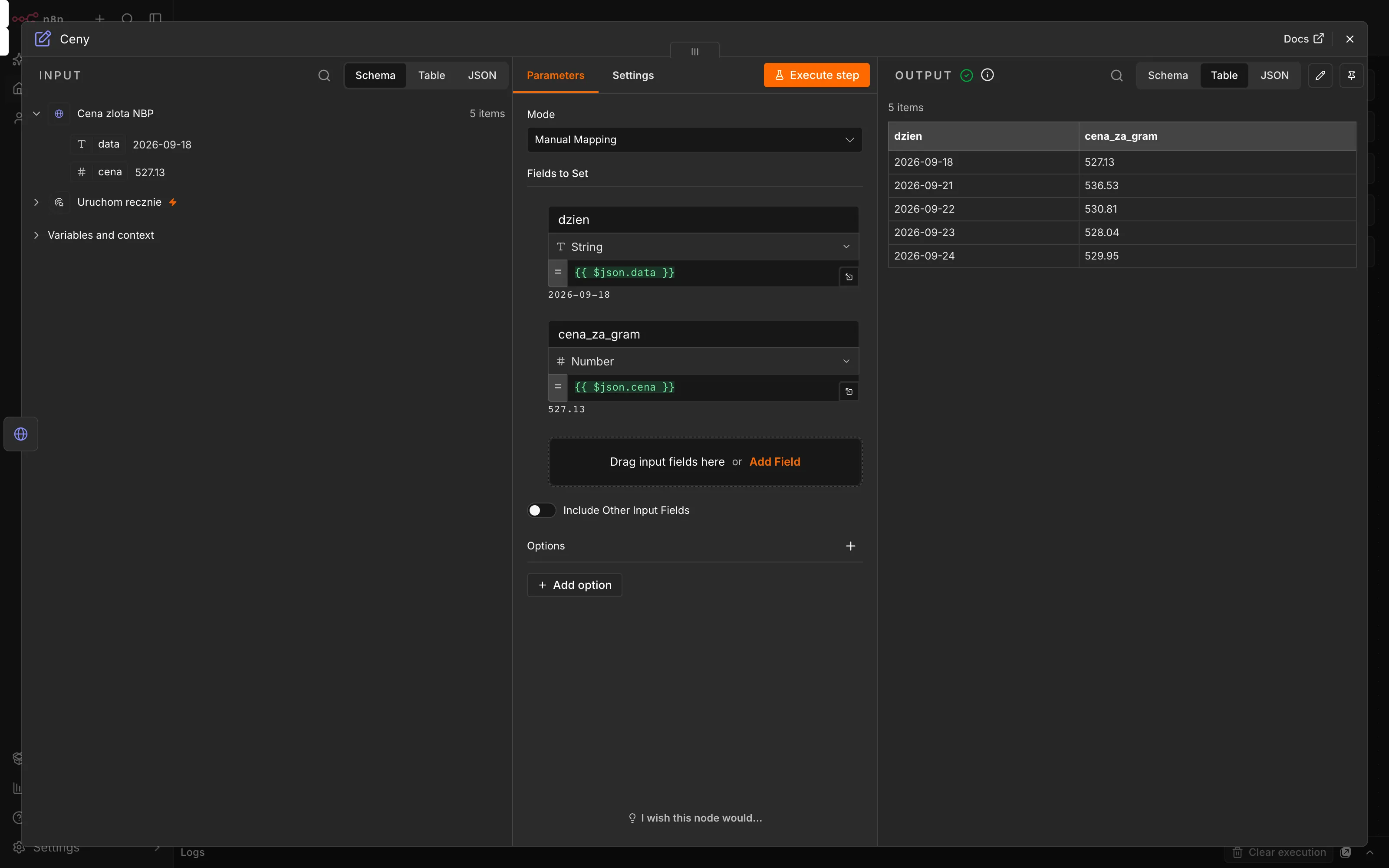Click the search icon in the OUTPUT panel

[x=1116, y=75]
